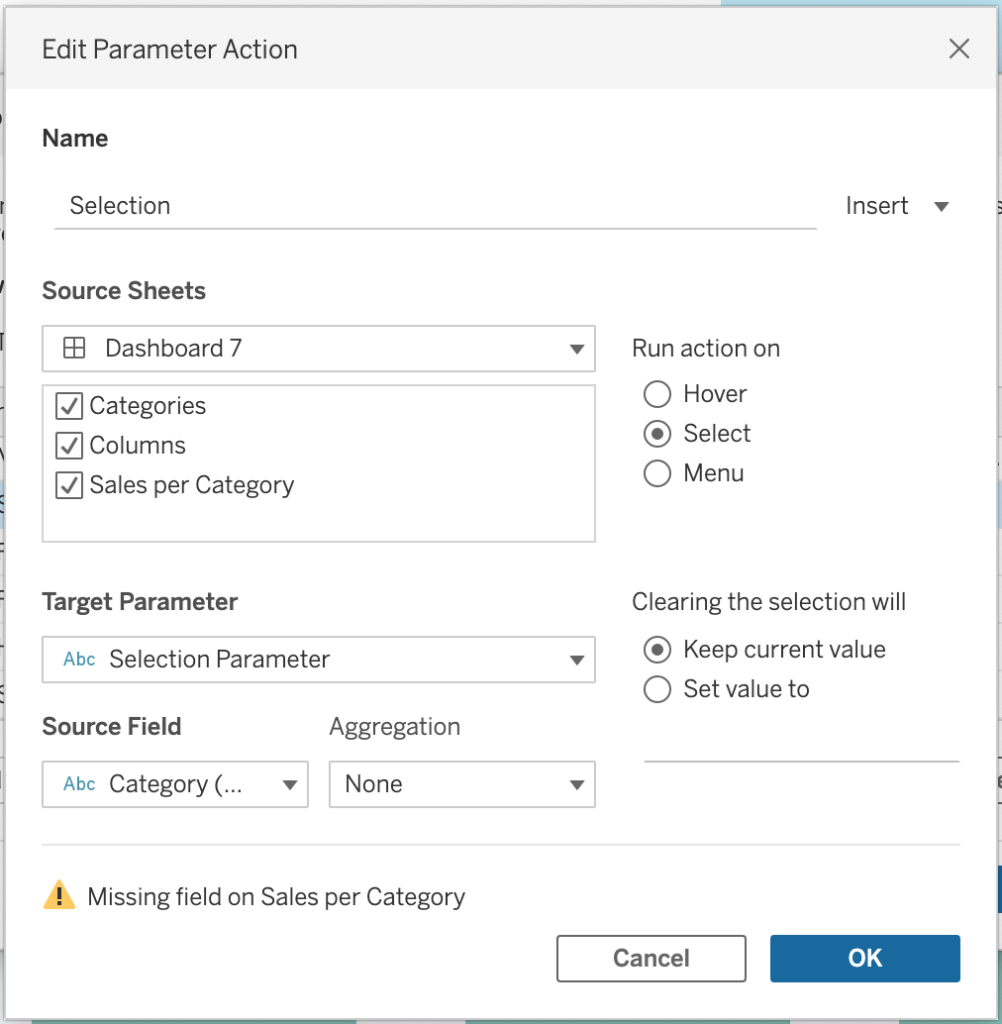1002x1024 pixels.
Task: Expand the Aggregation None dropdown
Action: pos(576,785)
